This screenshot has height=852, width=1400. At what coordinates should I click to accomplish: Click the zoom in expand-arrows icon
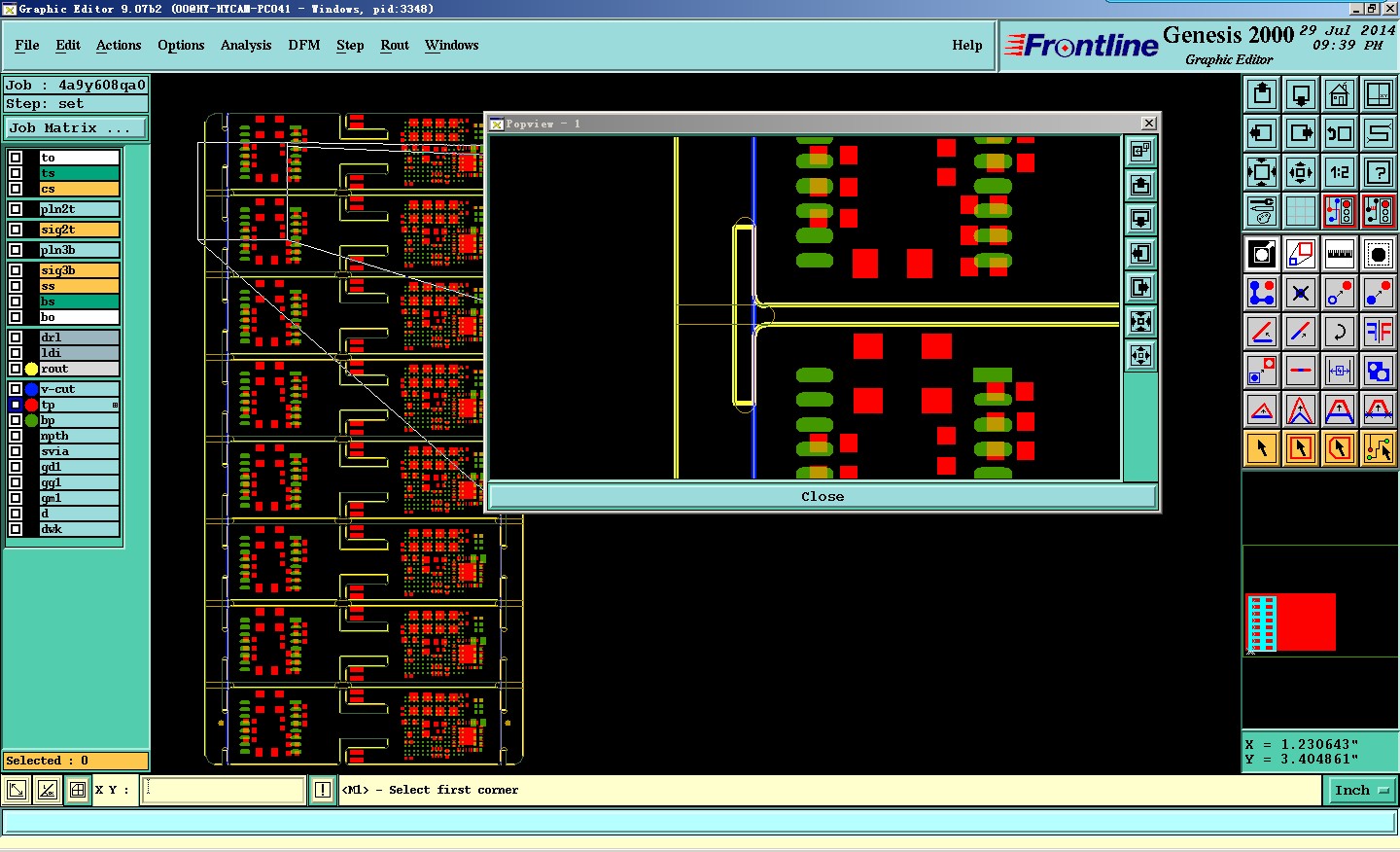click(1262, 172)
